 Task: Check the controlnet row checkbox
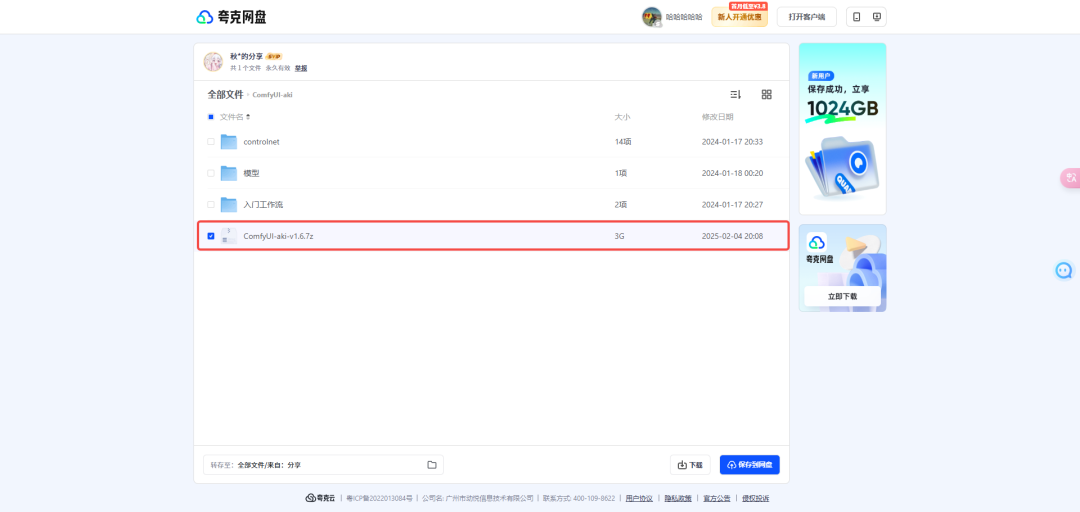coord(211,142)
